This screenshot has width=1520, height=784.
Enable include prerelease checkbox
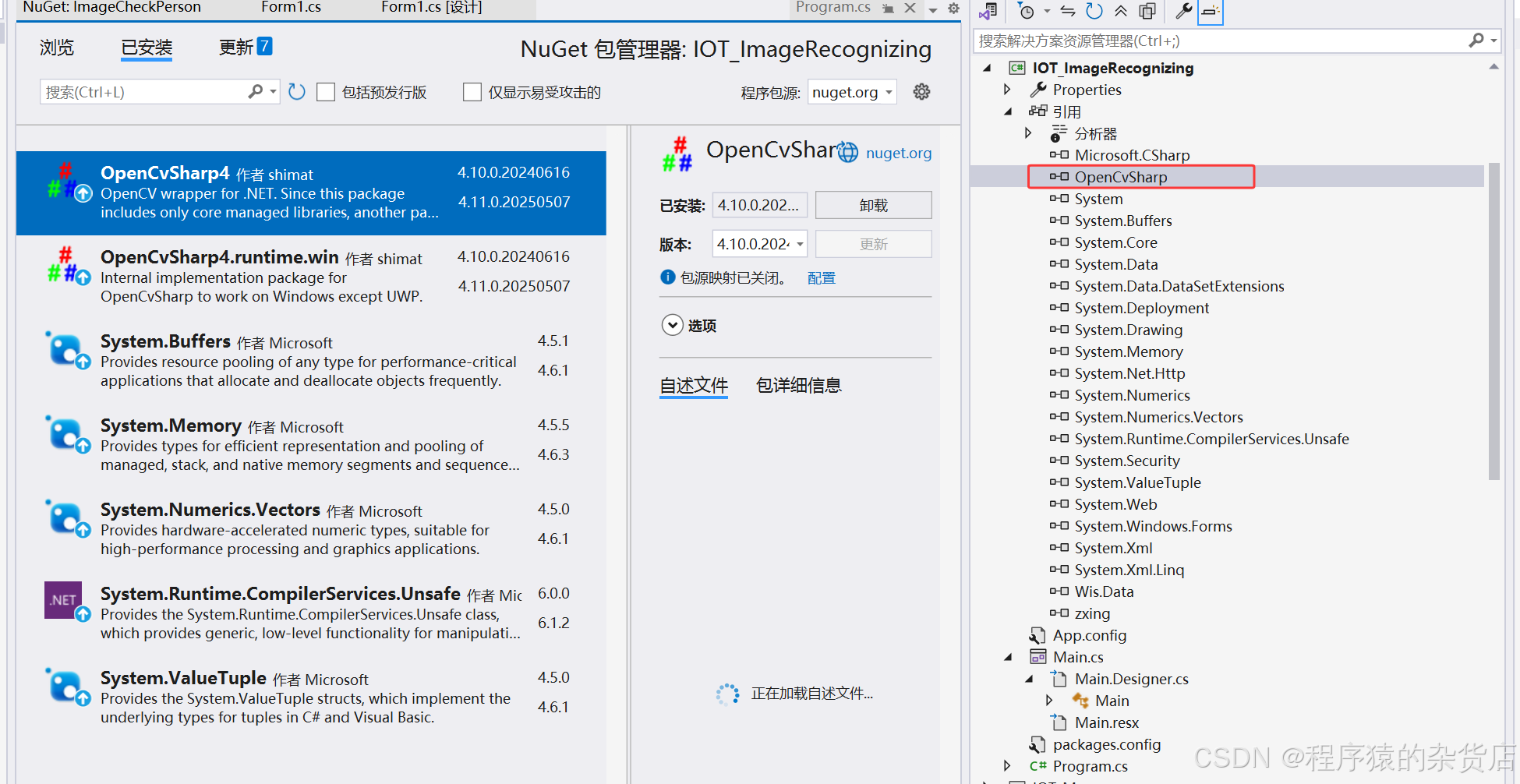(x=326, y=92)
